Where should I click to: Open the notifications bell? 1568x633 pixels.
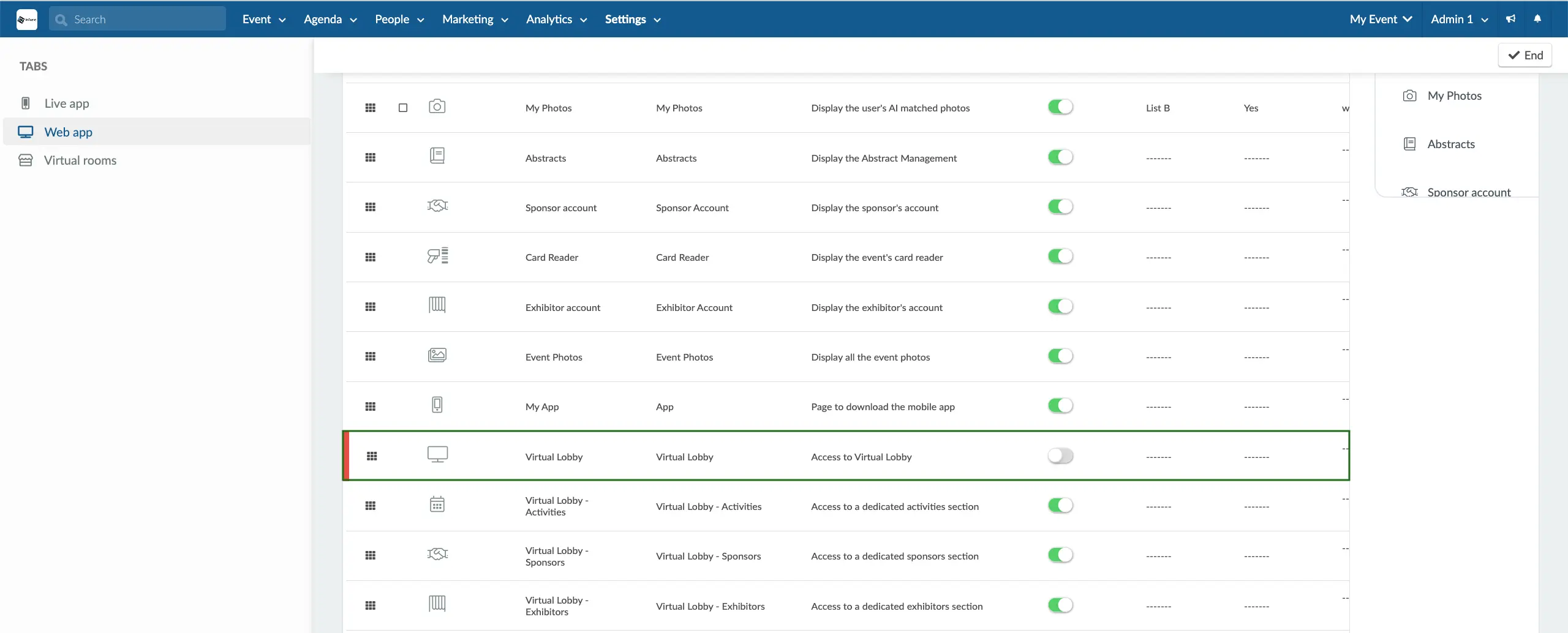coord(1537,19)
